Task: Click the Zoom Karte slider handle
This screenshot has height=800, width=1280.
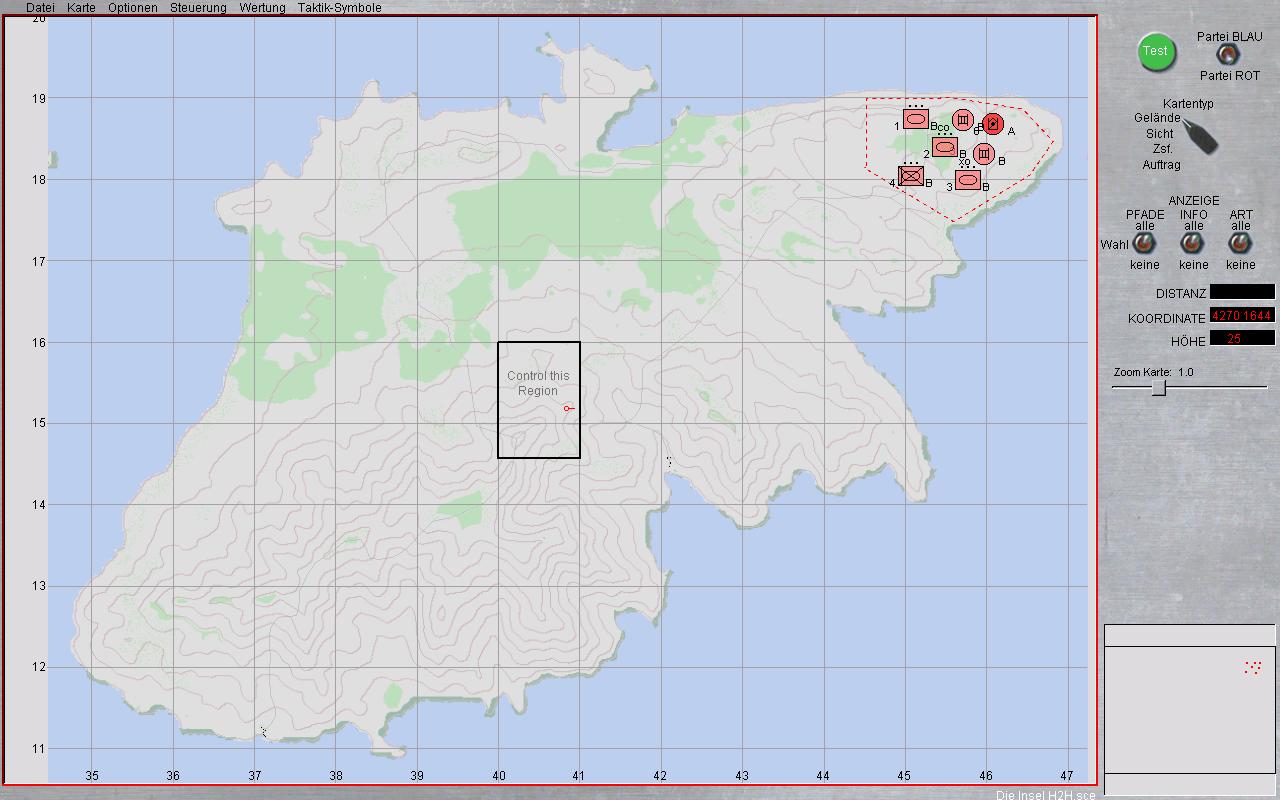Action: click(x=1158, y=388)
